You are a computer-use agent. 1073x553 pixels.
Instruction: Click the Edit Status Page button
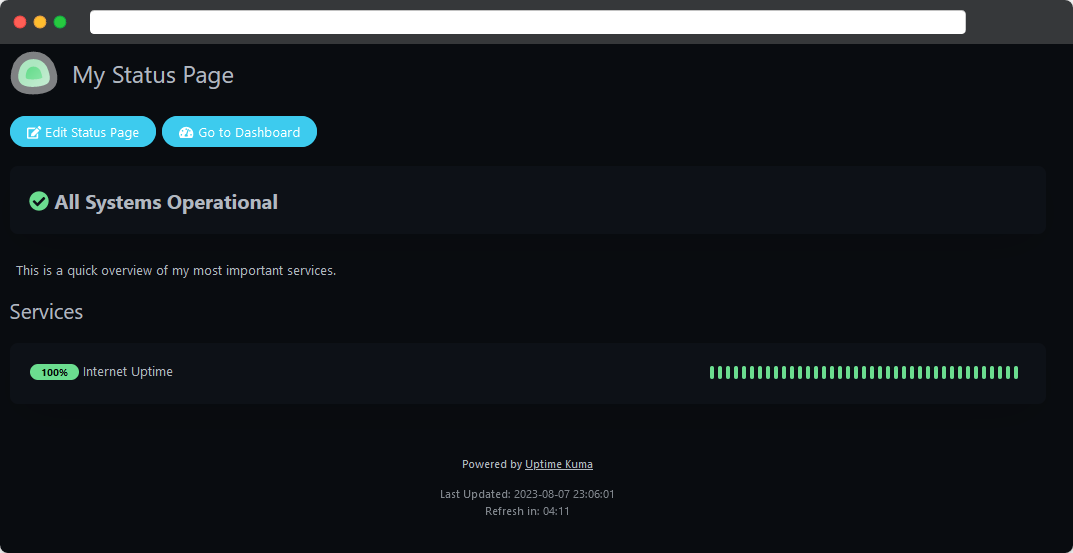83,132
